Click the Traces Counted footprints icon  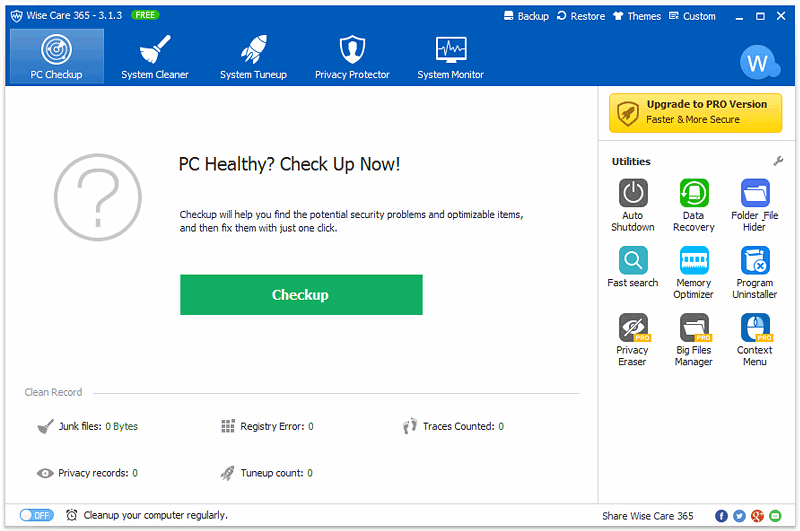(x=410, y=426)
